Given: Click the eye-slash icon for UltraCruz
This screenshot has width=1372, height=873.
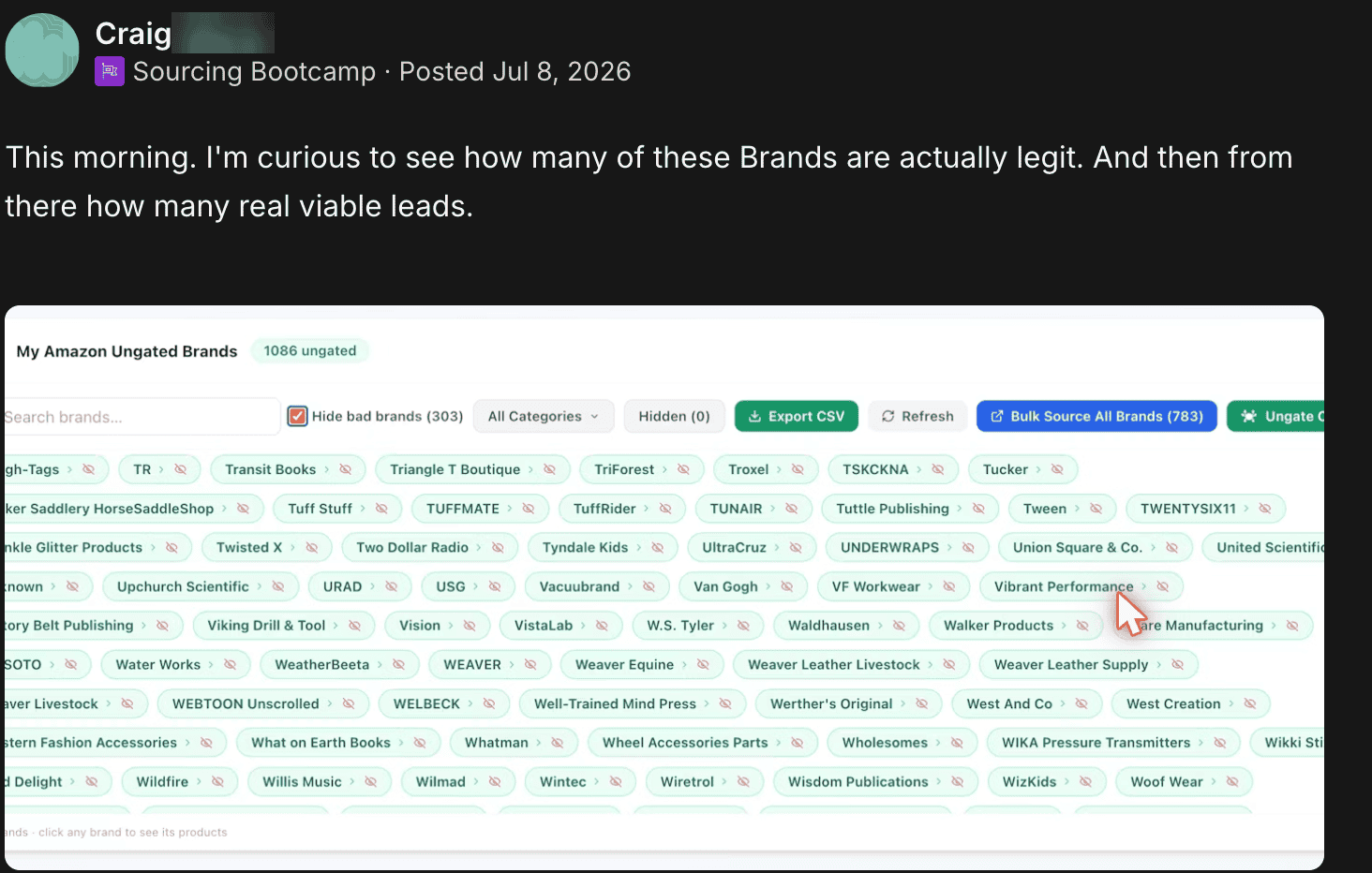Looking at the screenshot, I should point(796,547).
